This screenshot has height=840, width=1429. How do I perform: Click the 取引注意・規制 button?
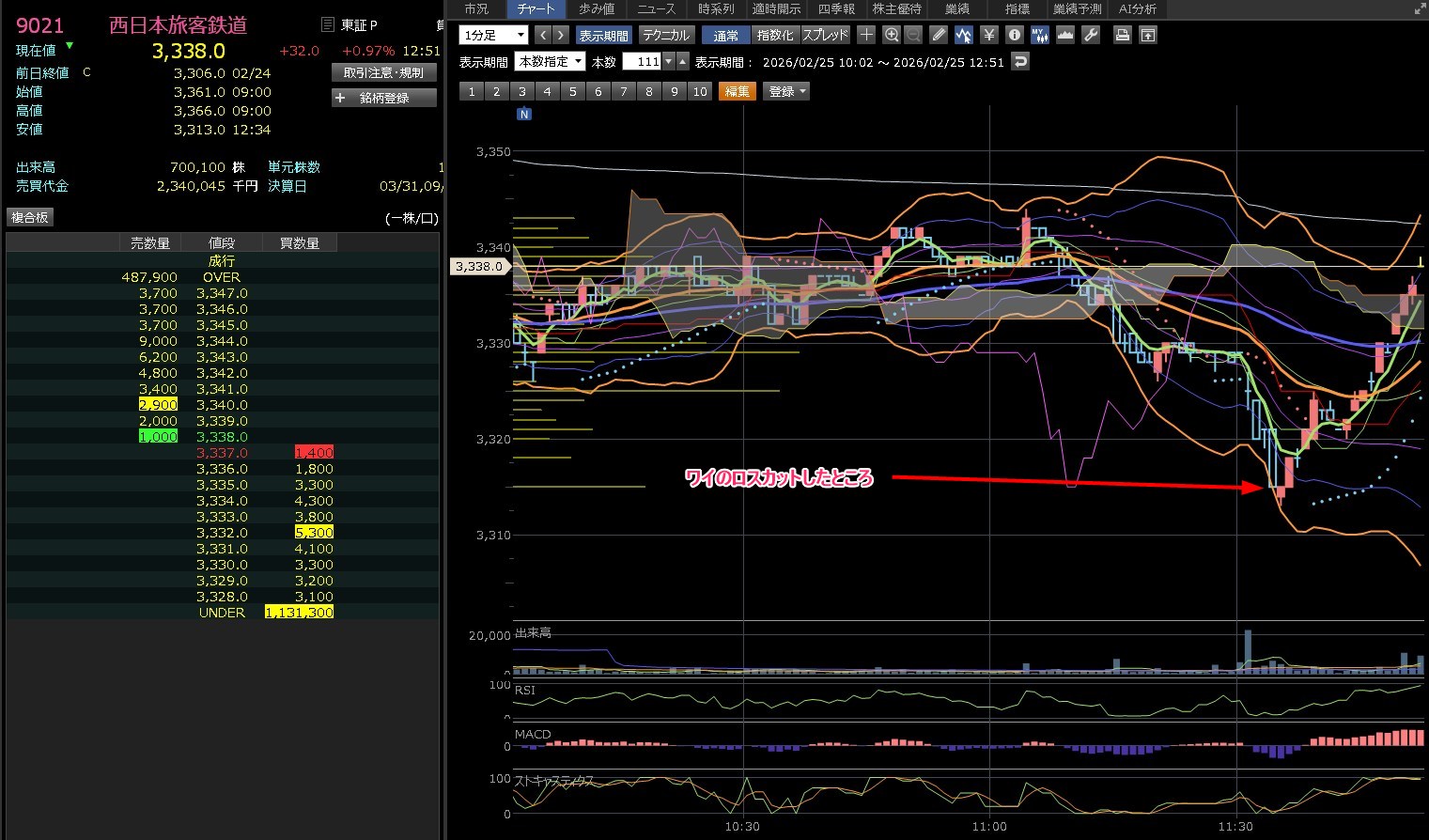click(x=384, y=72)
